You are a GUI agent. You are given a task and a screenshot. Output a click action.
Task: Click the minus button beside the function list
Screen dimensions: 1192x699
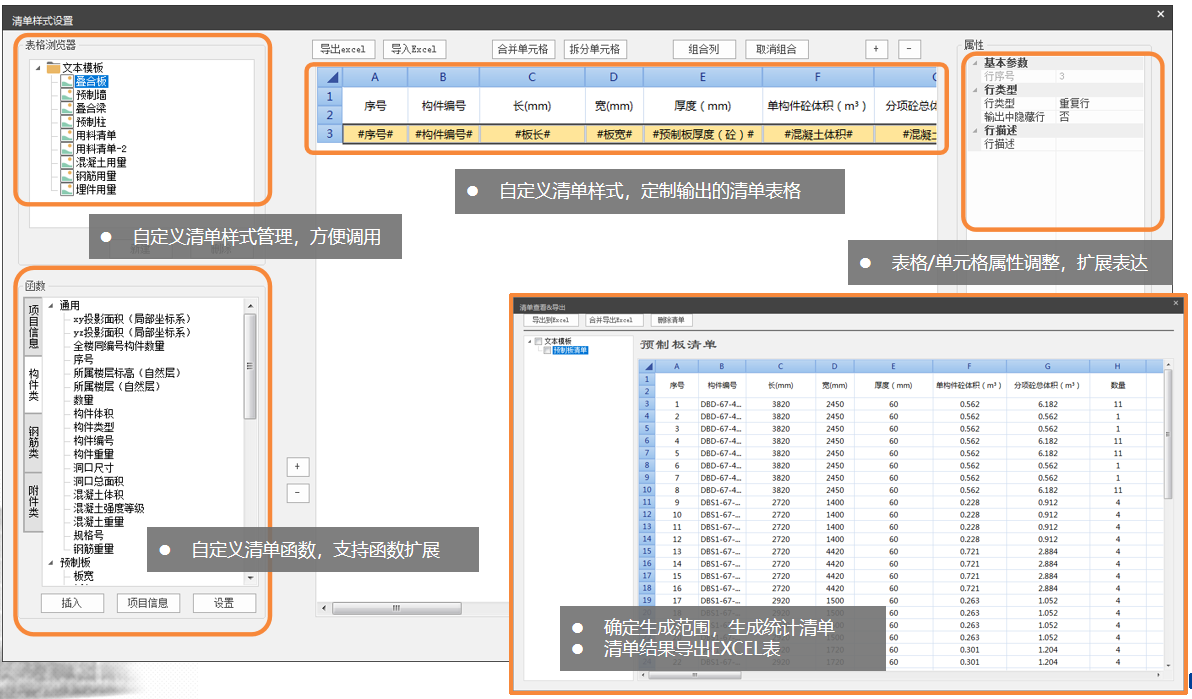click(x=298, y=493)
